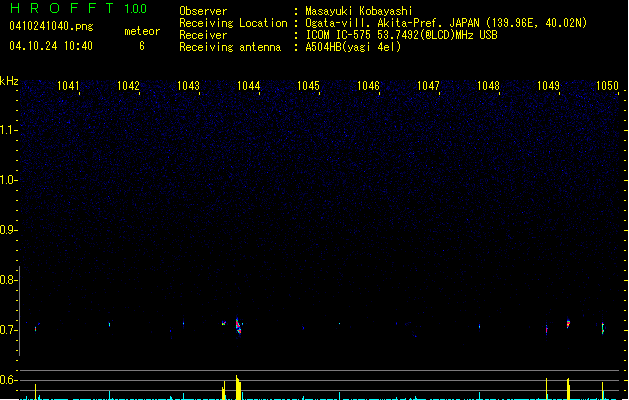The height and width of the screenshot is (400, 629).
Task: Click the ICOM IC-575 receiver text
Action: [x=401, y=35]
